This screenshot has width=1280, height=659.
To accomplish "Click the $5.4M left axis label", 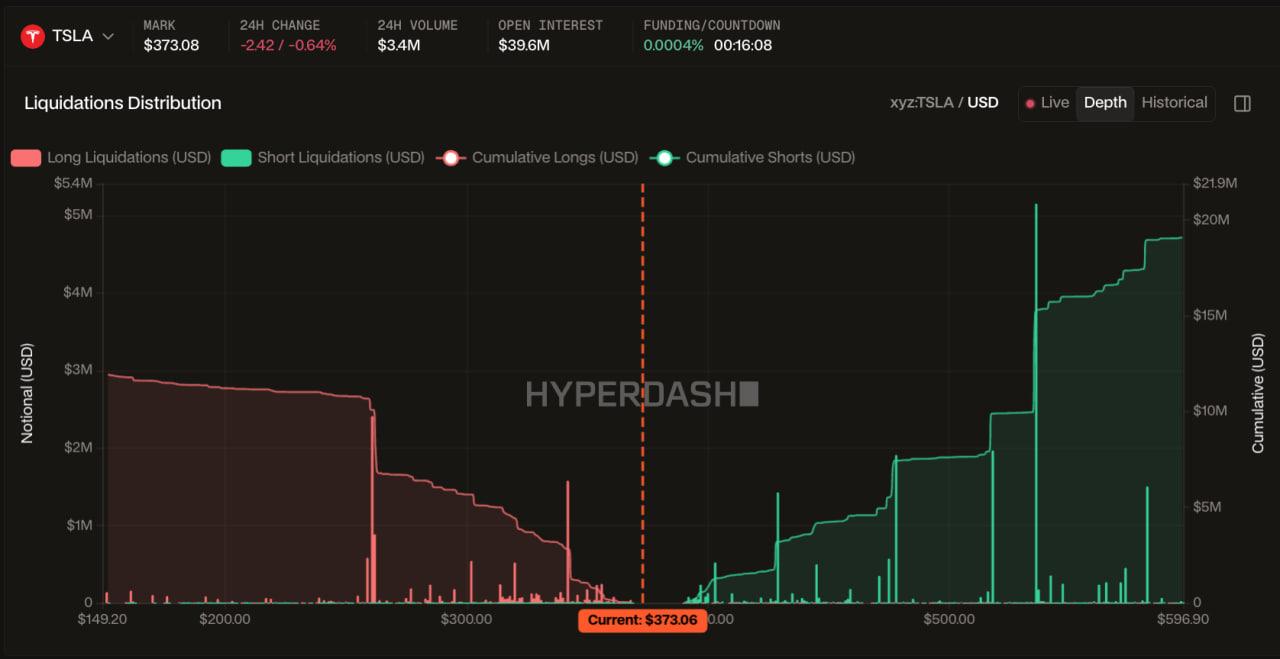I will point(73,183).
